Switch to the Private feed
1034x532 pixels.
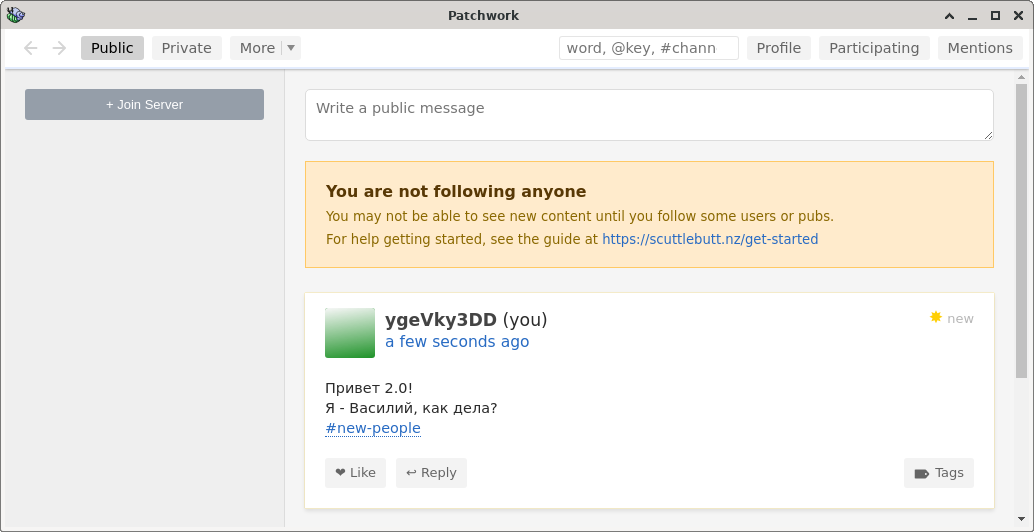tap(187, 48)
